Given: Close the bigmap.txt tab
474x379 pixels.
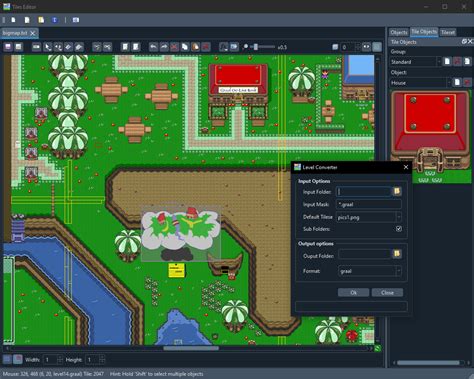Looking at the screenshot, I should [33, 33].
